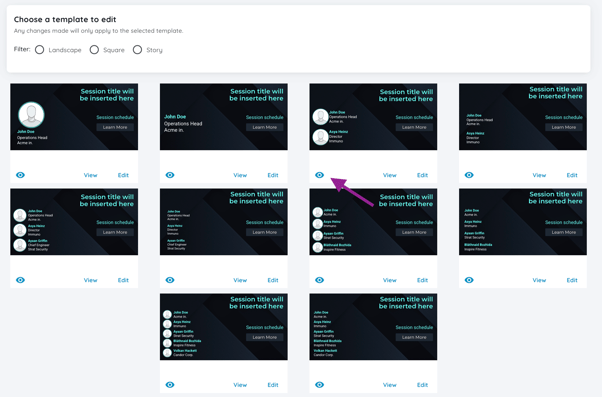Open thumbnail of three-speaker text-only template
Viewport: 602px width, 397px height.
224,222
